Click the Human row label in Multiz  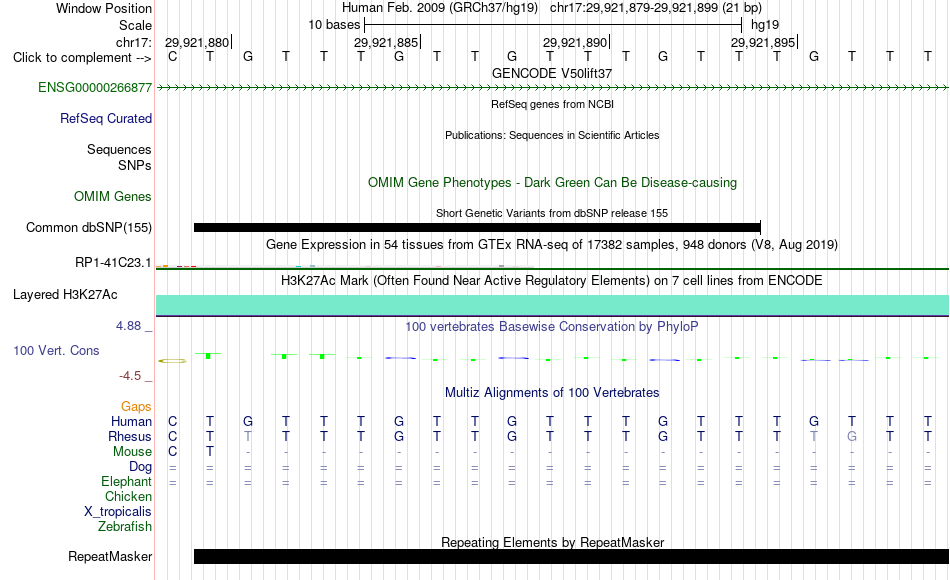131,422
